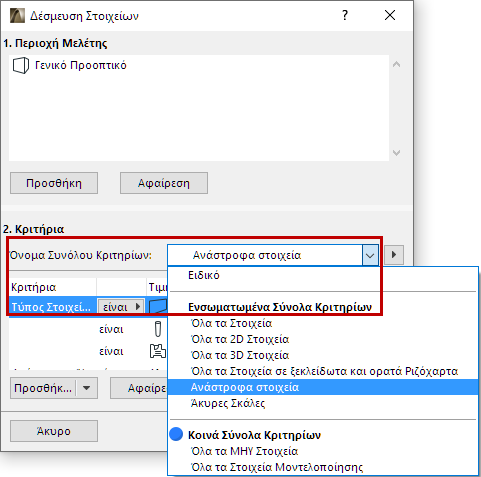481x477 pixels.
Task: Select Όλα τα Στοιχεία σε ξεκλείδωτα και ορατά Ριζόχαρτα
Action: tap(324, 371)
